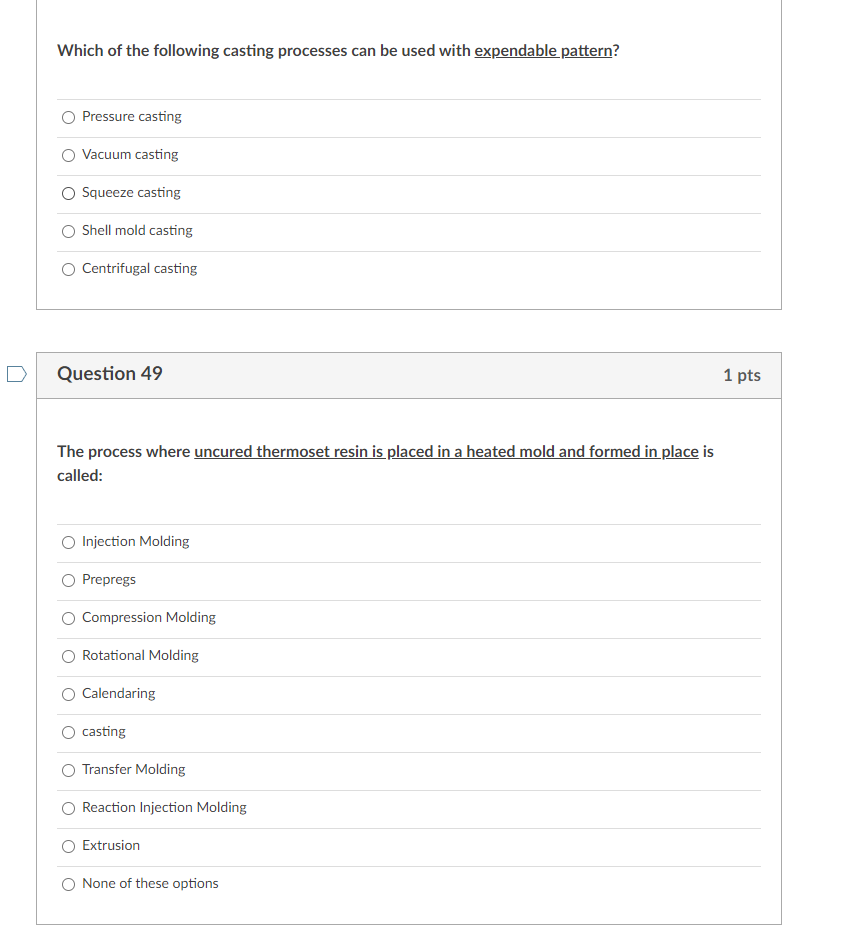
Task: Choose the casting answer option
Action: point(68,732)
